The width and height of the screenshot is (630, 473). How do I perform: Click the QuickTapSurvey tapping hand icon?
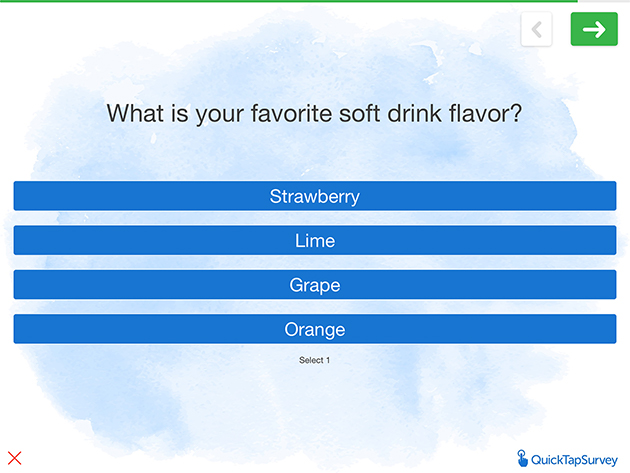pos(522,459)
